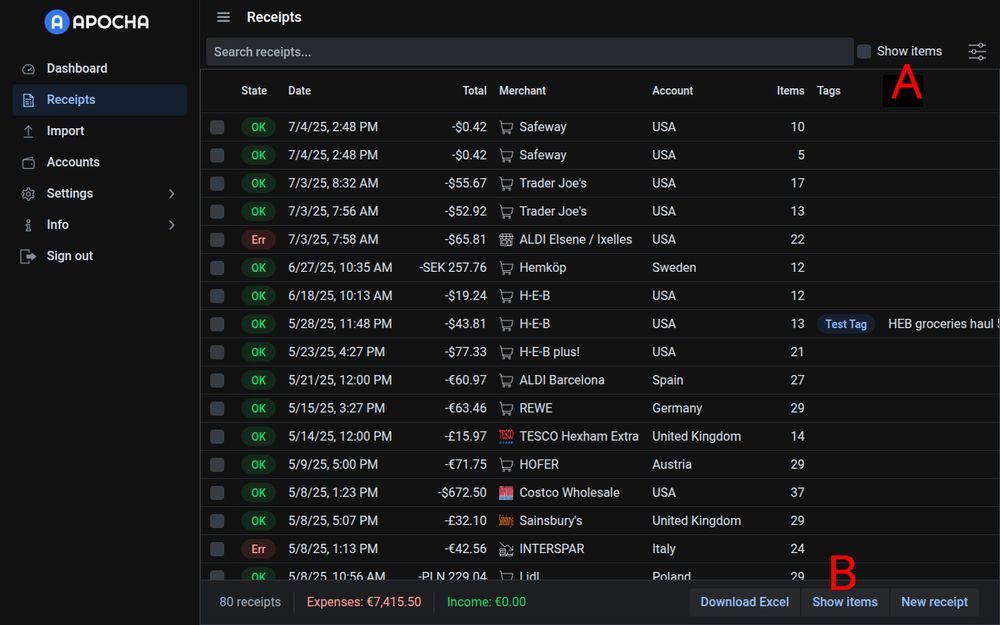The image size is (1000, 625).
Task: Sort by the State column header
Action: tap(254, 91)
